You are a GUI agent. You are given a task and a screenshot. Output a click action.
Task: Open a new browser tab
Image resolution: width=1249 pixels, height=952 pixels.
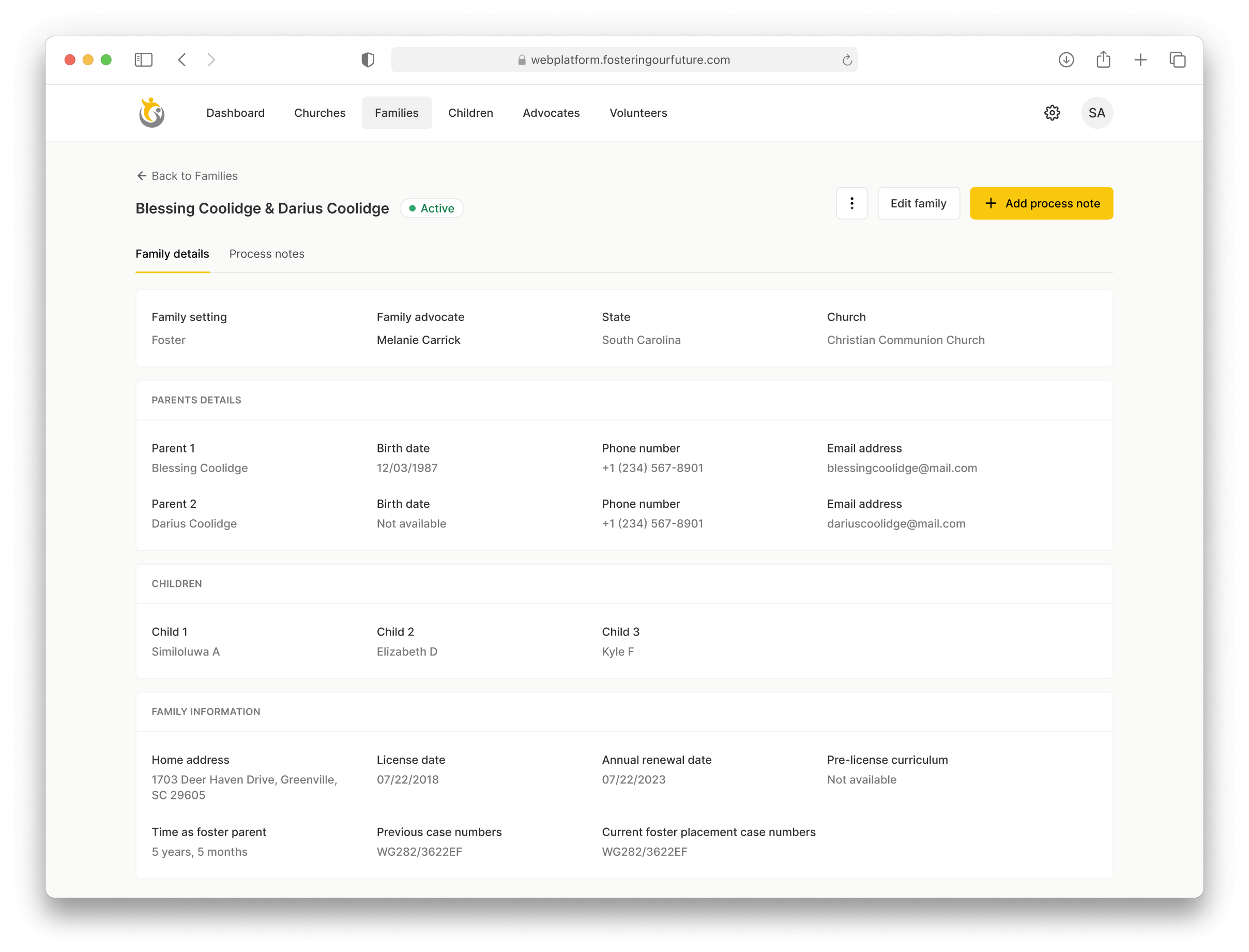tap(1140, 59)
